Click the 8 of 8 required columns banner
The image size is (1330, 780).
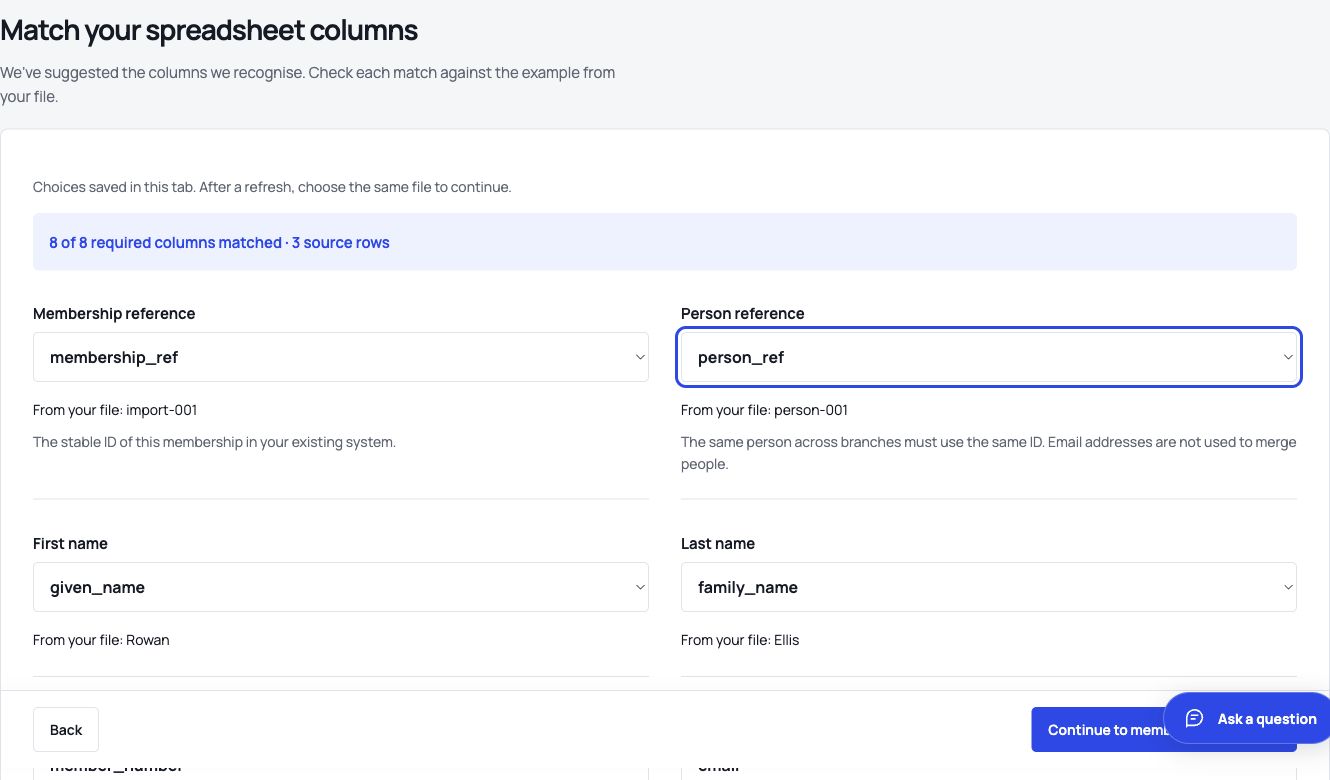[x=665, y=242]
